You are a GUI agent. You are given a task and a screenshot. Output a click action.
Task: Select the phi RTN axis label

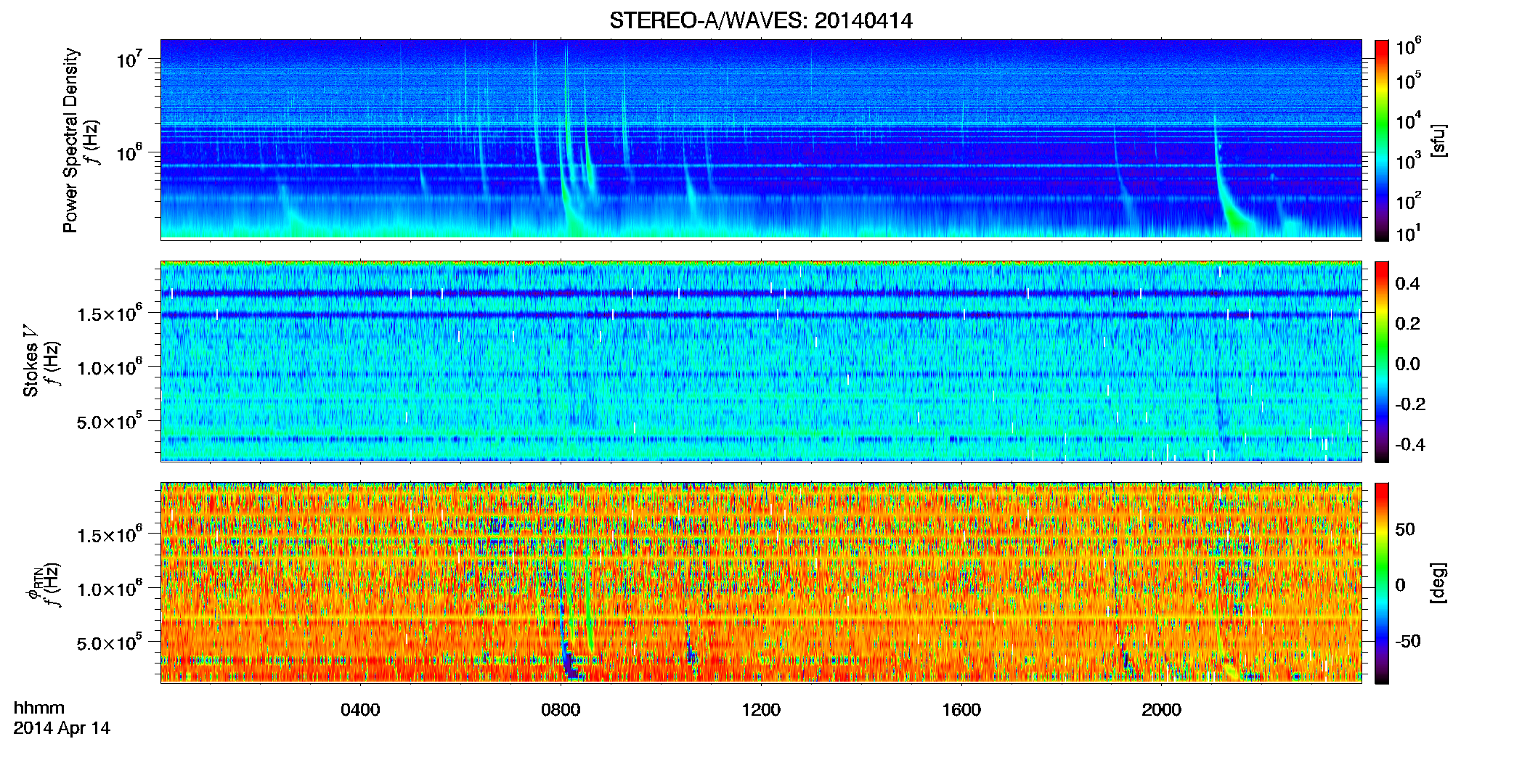34,584
